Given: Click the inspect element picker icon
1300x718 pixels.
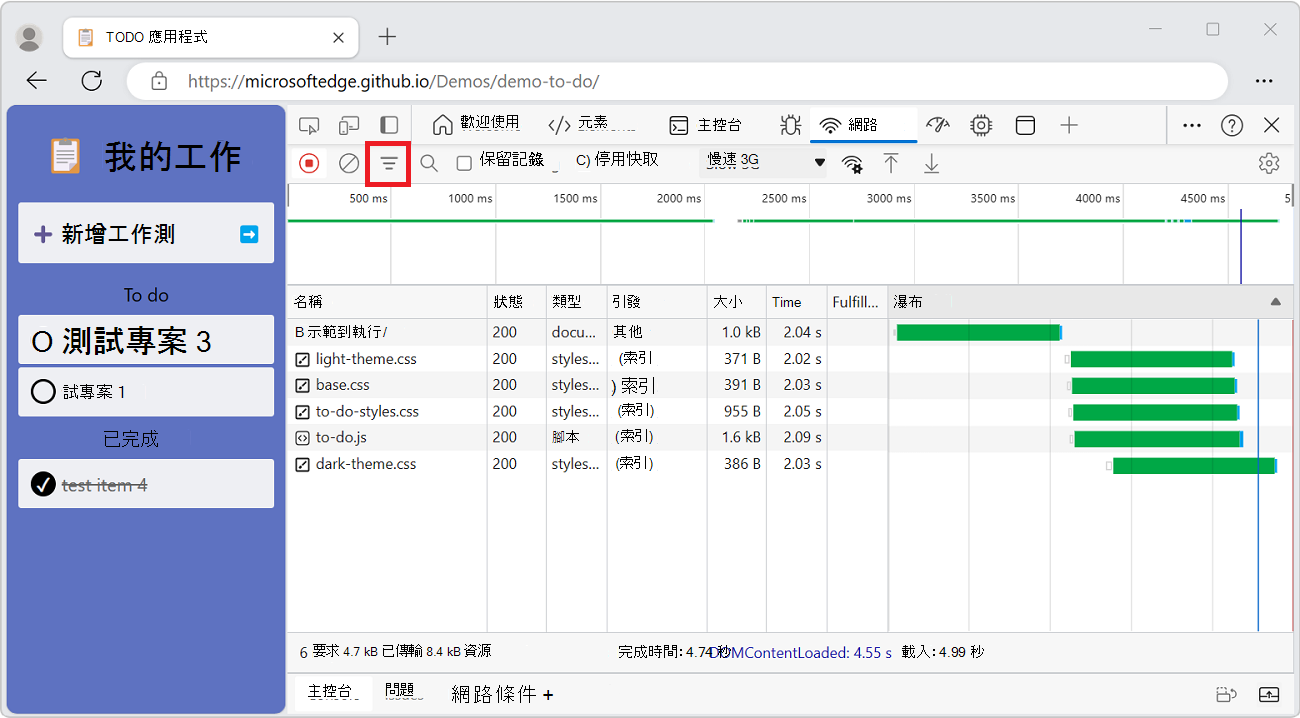Looking at the screenshot, I should pyautogui.click(x=309, y=125).
